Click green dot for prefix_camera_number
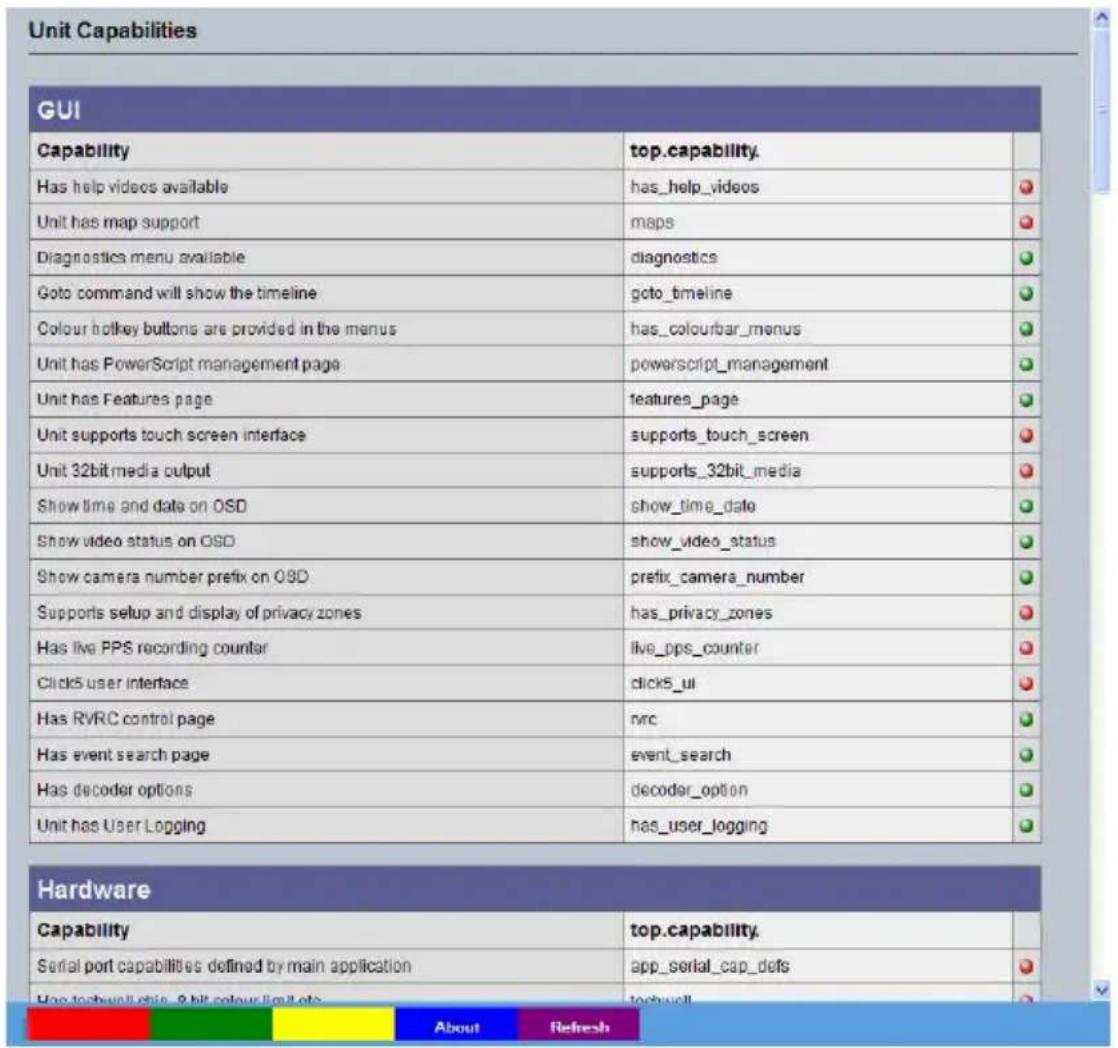 point(1026,577)
